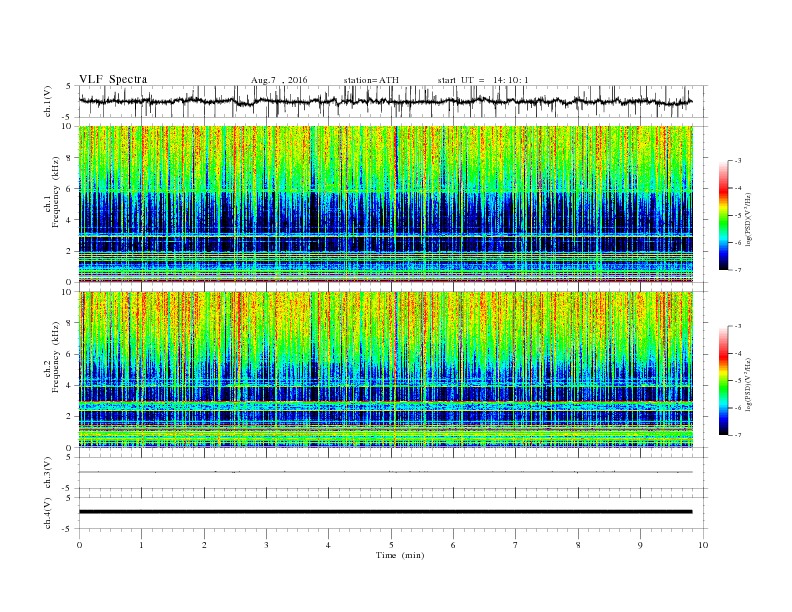Click the "8" kHz tick on ch.1 frequency axis
Viewport: 792px width, 612px height.
(69, 158)
